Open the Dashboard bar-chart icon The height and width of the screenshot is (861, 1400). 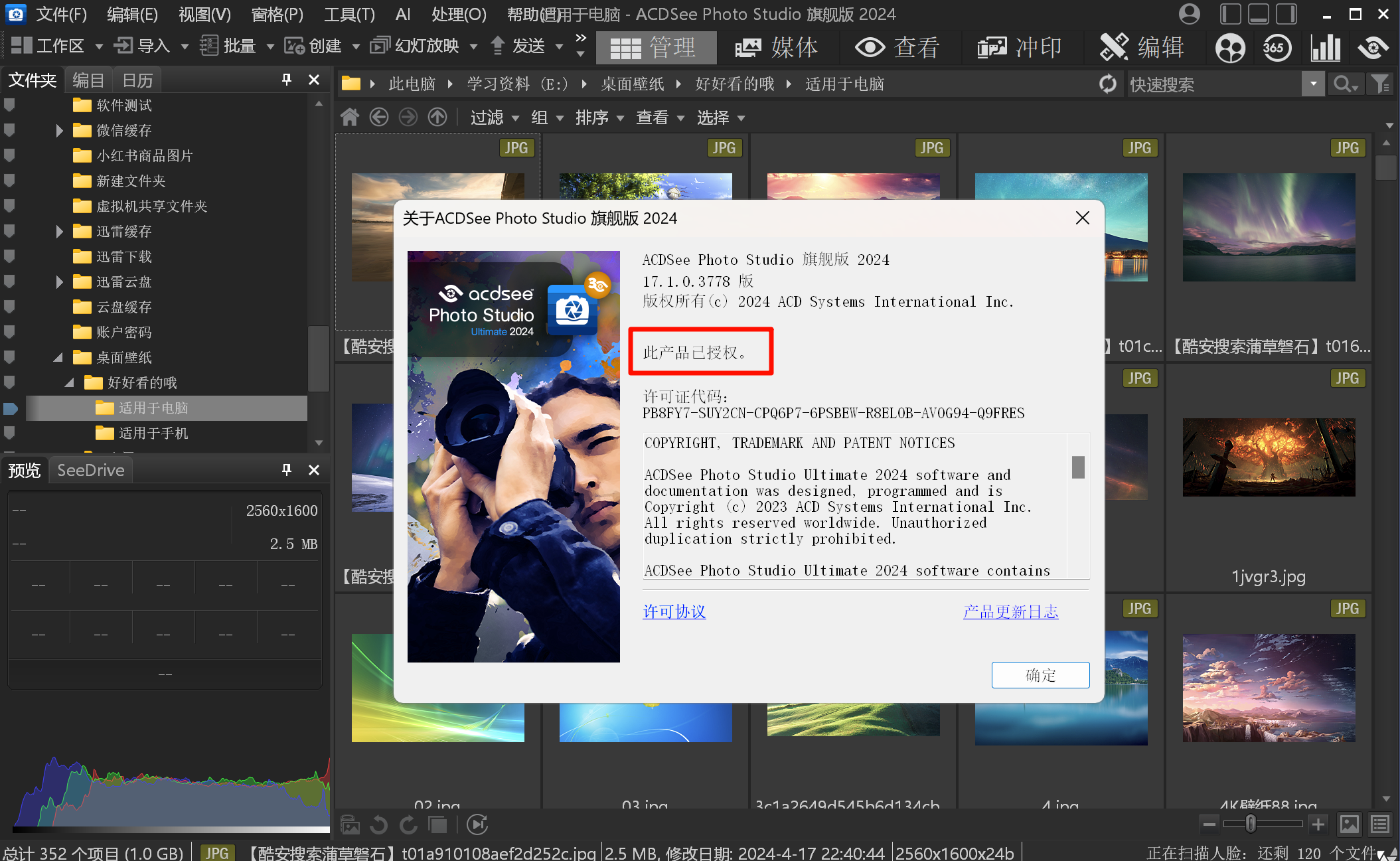coord(1325,47)
